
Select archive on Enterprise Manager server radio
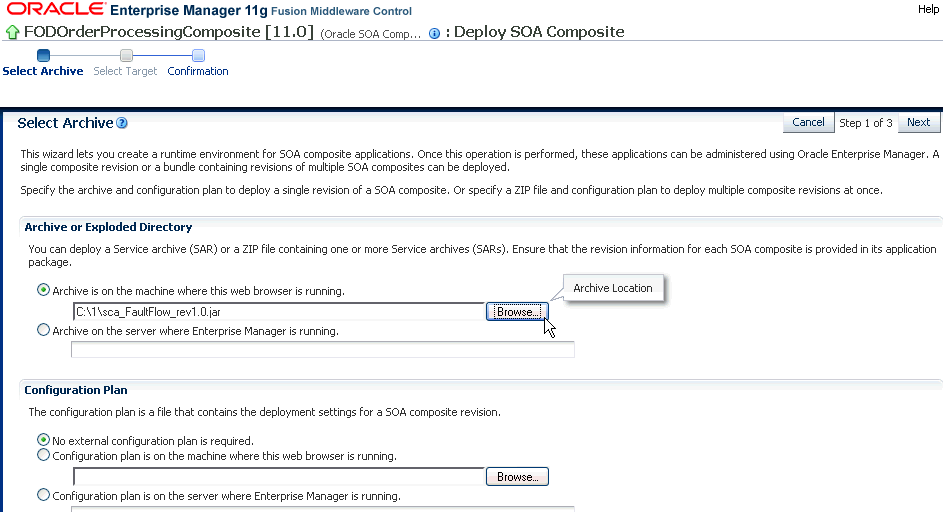pos(43,330)
